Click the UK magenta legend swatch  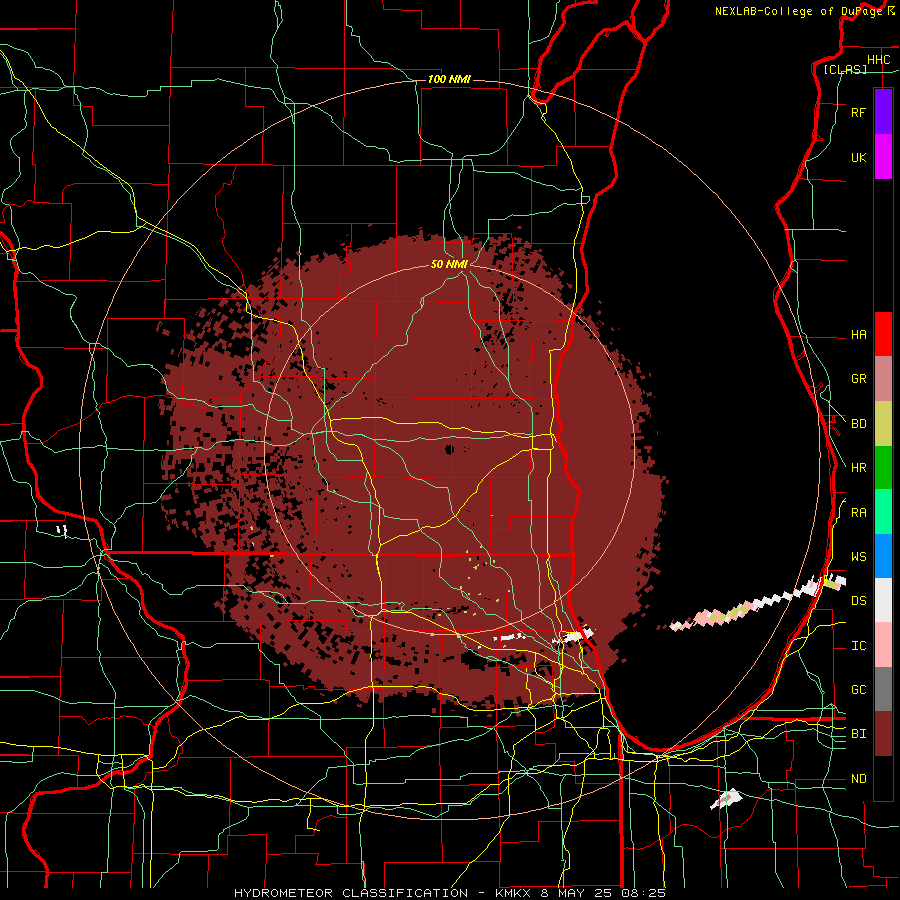(883, 157)
